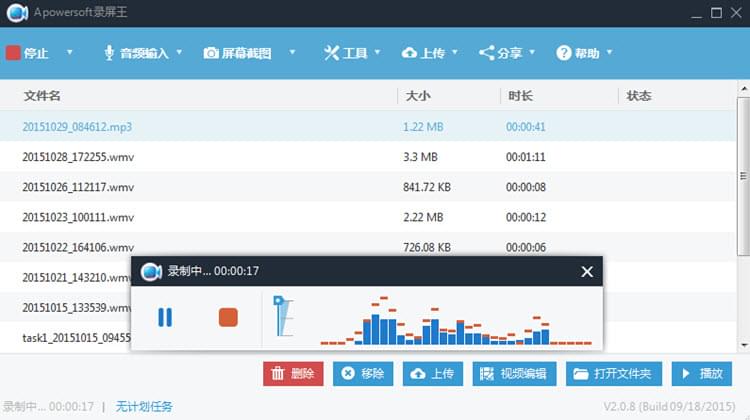Sort by the 时长 column header
Image resolution: width=750 pixels, height=420 pixels.
pyautogui.click(x=520, y=96)
